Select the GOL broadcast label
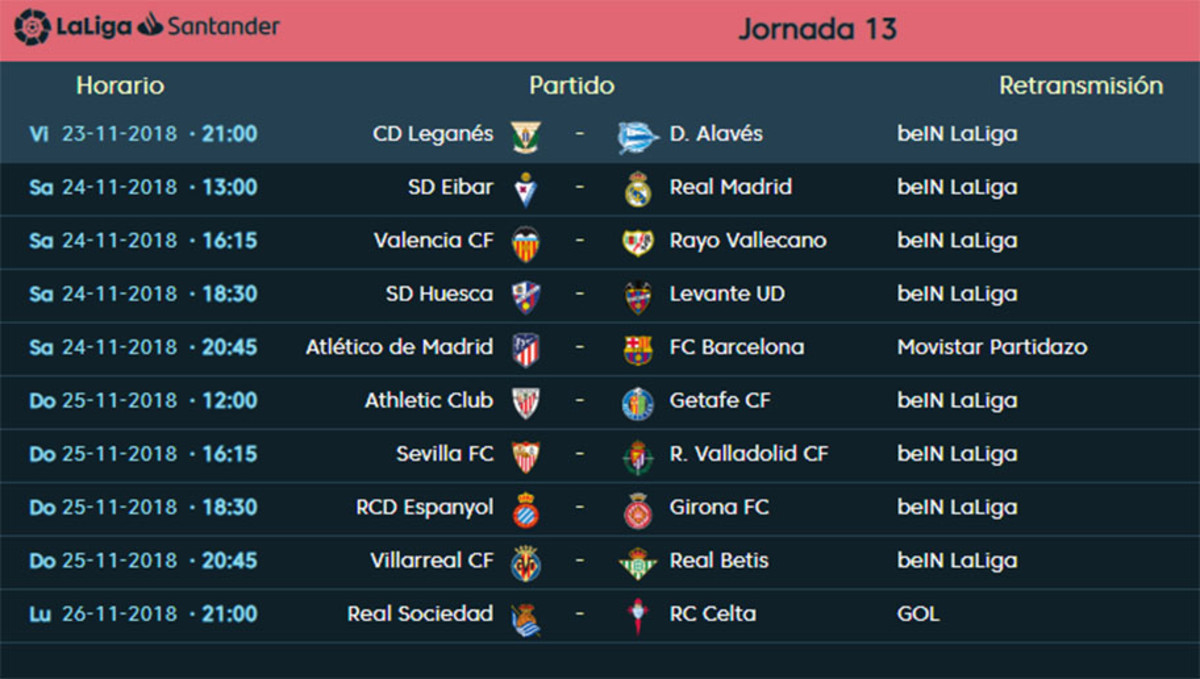This screenshot has width=1200, height=679. tap(918, 613)
